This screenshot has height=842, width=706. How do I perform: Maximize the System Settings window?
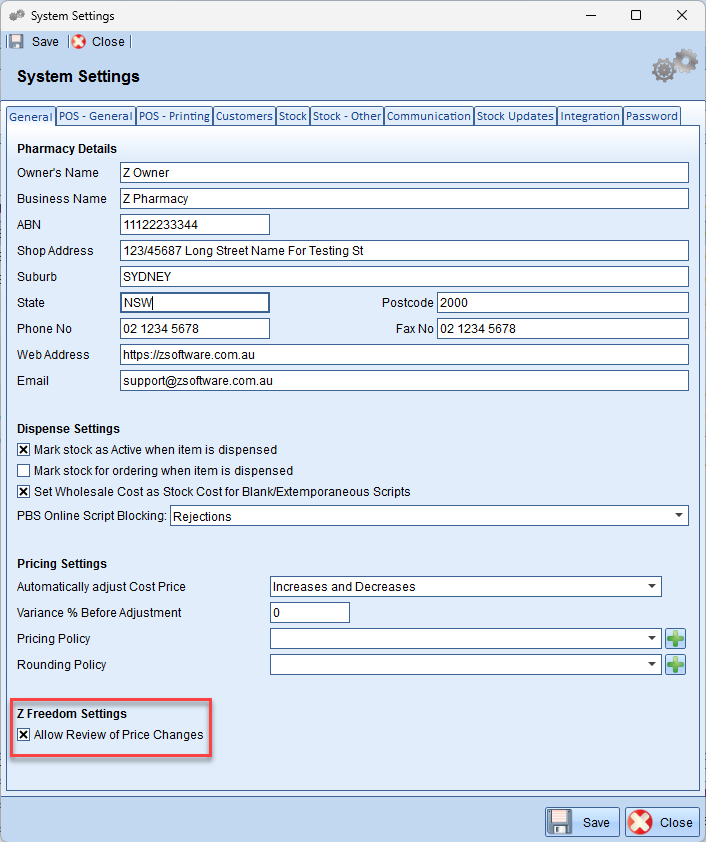[x=636, y=16]
